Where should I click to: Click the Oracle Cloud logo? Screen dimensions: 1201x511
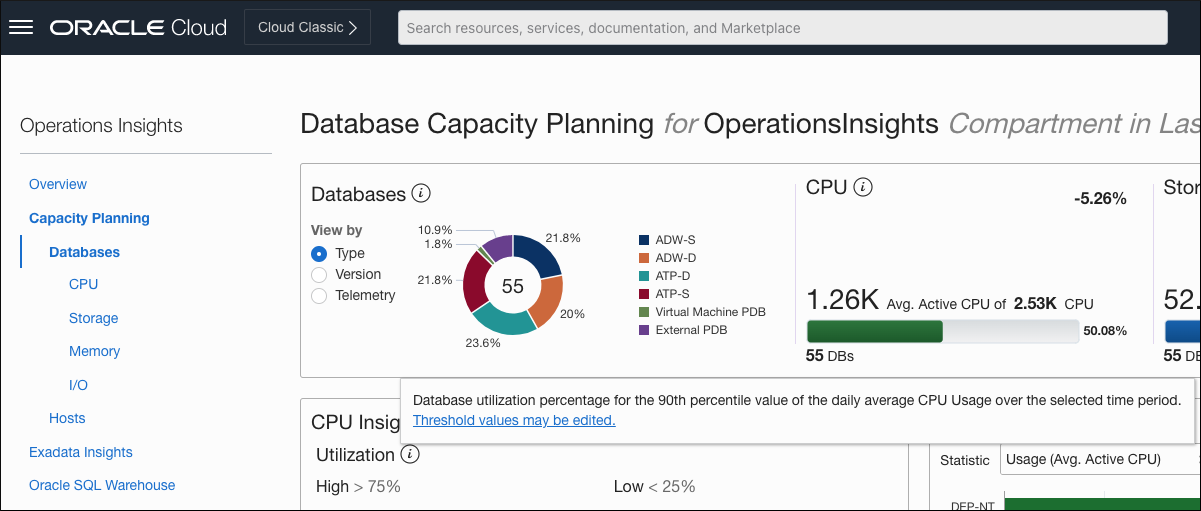coord(138,27)
